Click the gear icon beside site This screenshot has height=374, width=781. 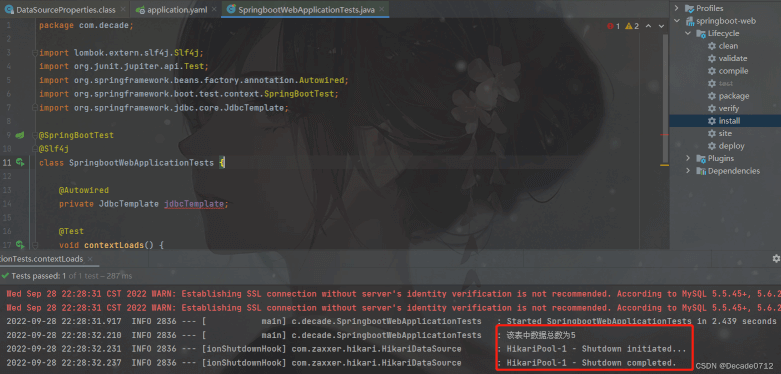tap(712, 133)
